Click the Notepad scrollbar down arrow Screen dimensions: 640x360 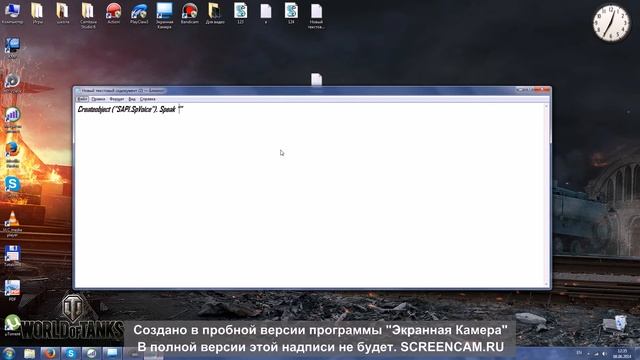[x=547, y=284]
